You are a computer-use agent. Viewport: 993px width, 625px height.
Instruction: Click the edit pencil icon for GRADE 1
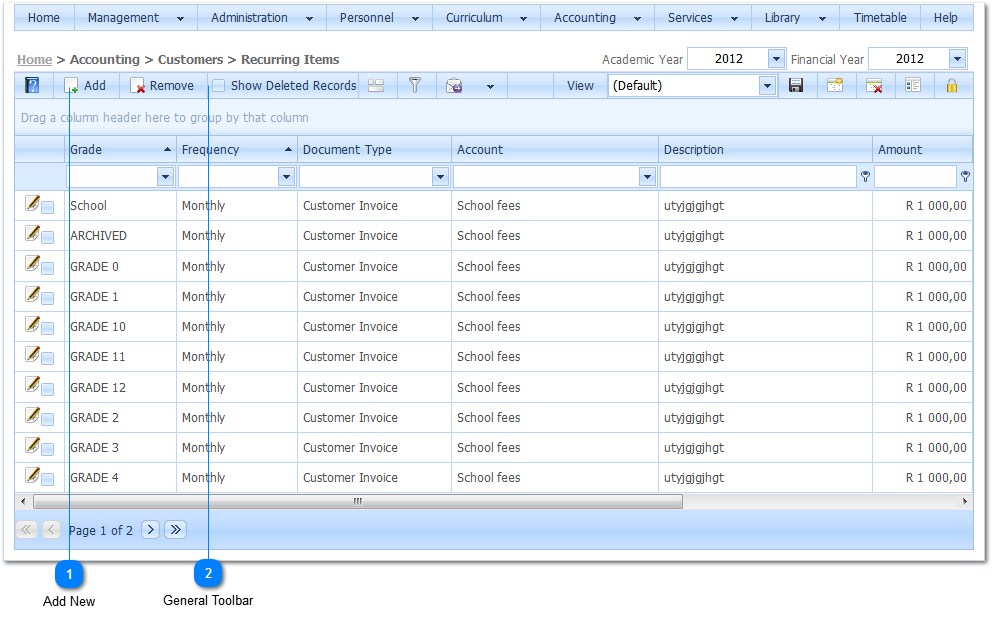tap(32, 294)
